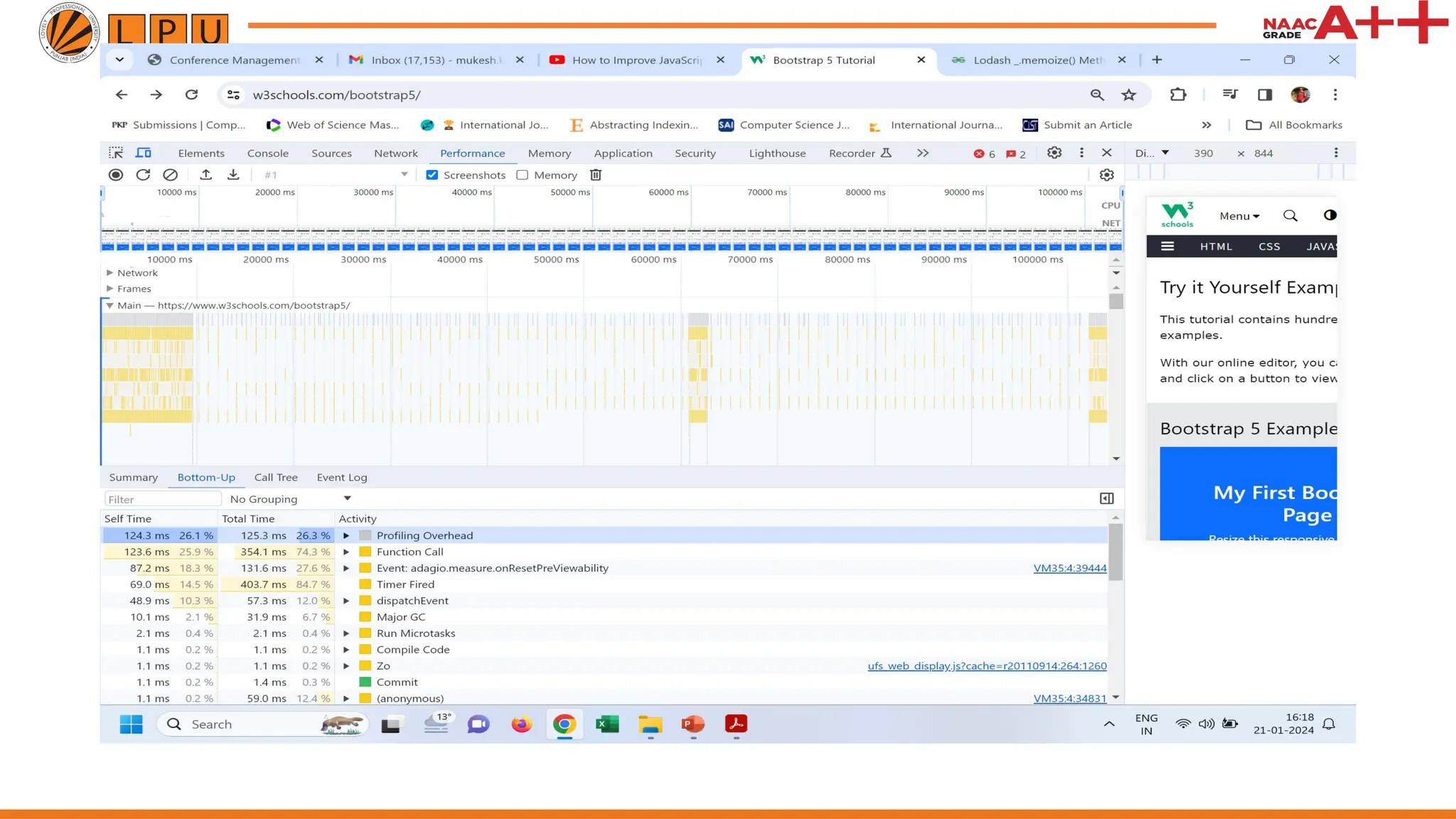
Task: Click the Load profile upload icon
Action: 205,175
